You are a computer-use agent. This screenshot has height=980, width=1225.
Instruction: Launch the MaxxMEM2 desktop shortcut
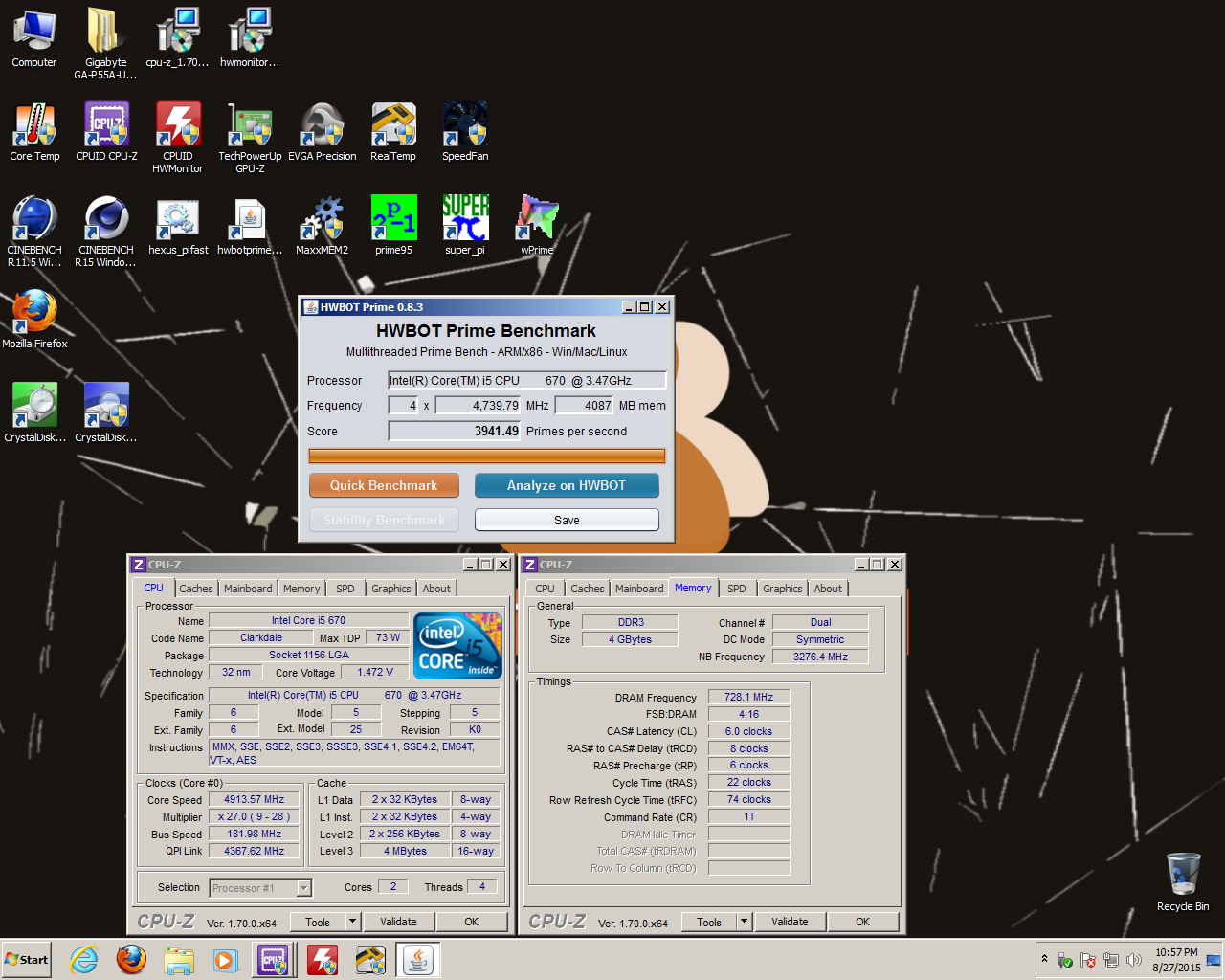point(323,226)
